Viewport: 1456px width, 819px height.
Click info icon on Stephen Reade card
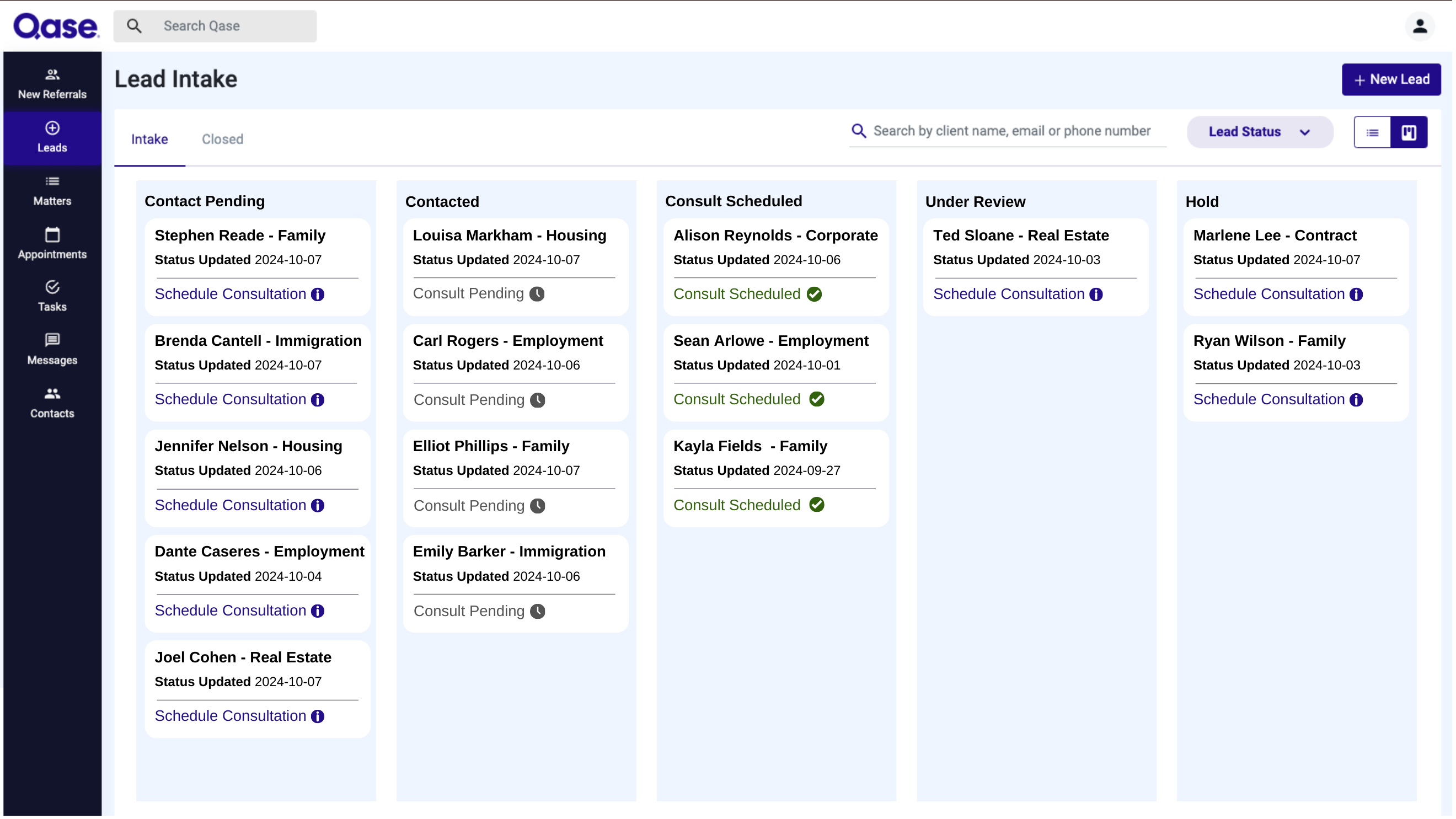[x=318, y=295]
